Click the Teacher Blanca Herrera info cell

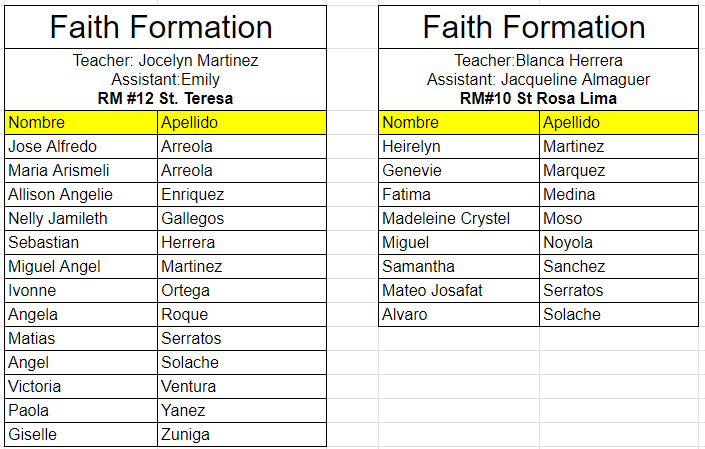538,79
